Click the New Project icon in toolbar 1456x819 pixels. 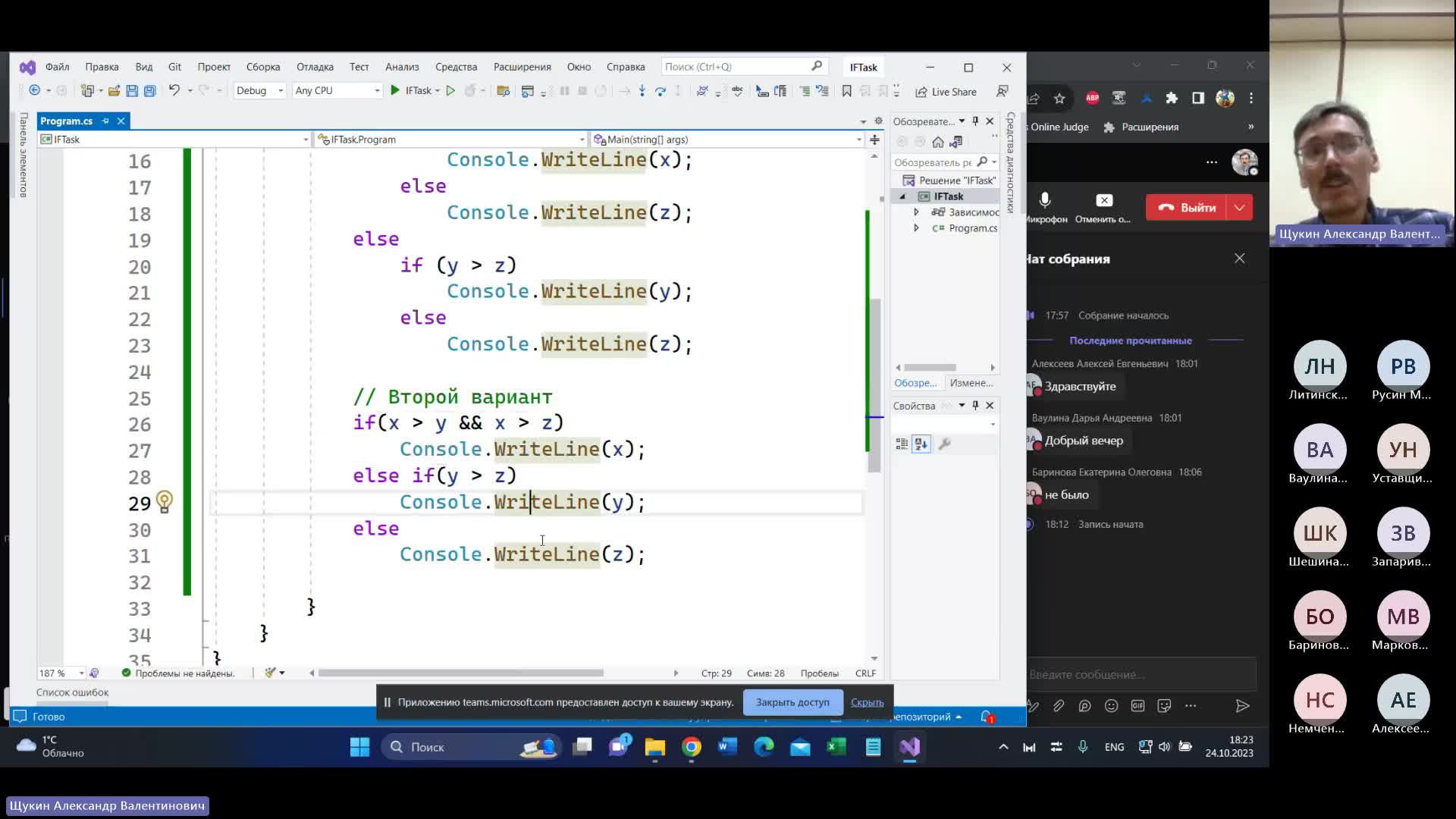[87, 91]
